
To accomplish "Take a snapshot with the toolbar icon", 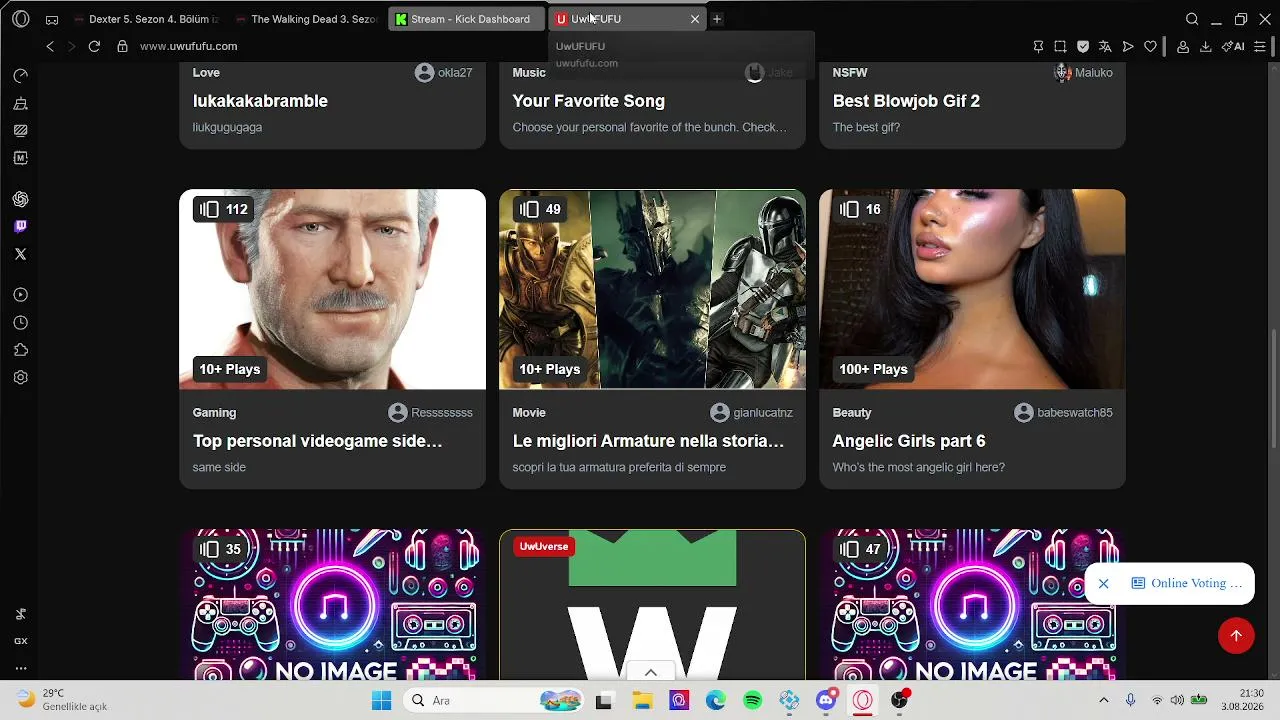I will [1060, 46].
